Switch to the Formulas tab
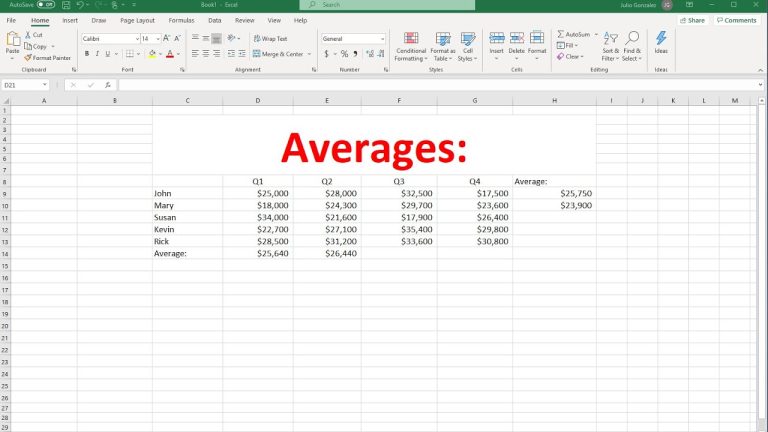The image size is (768, 432). [x=181, y=20]
